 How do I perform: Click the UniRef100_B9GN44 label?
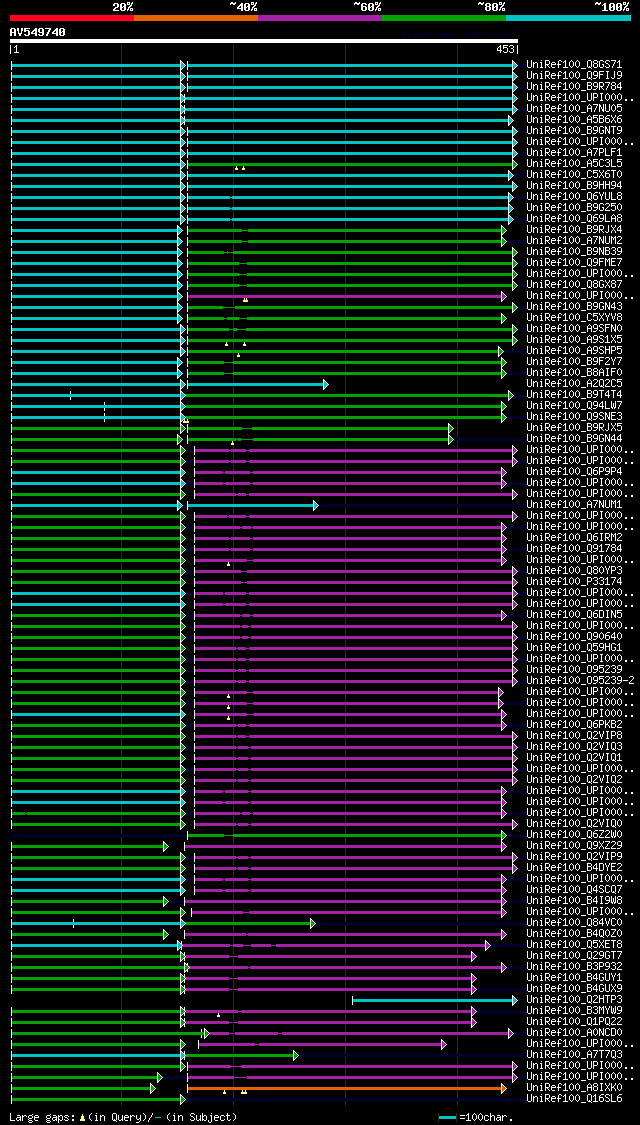(x=574, y=438)
